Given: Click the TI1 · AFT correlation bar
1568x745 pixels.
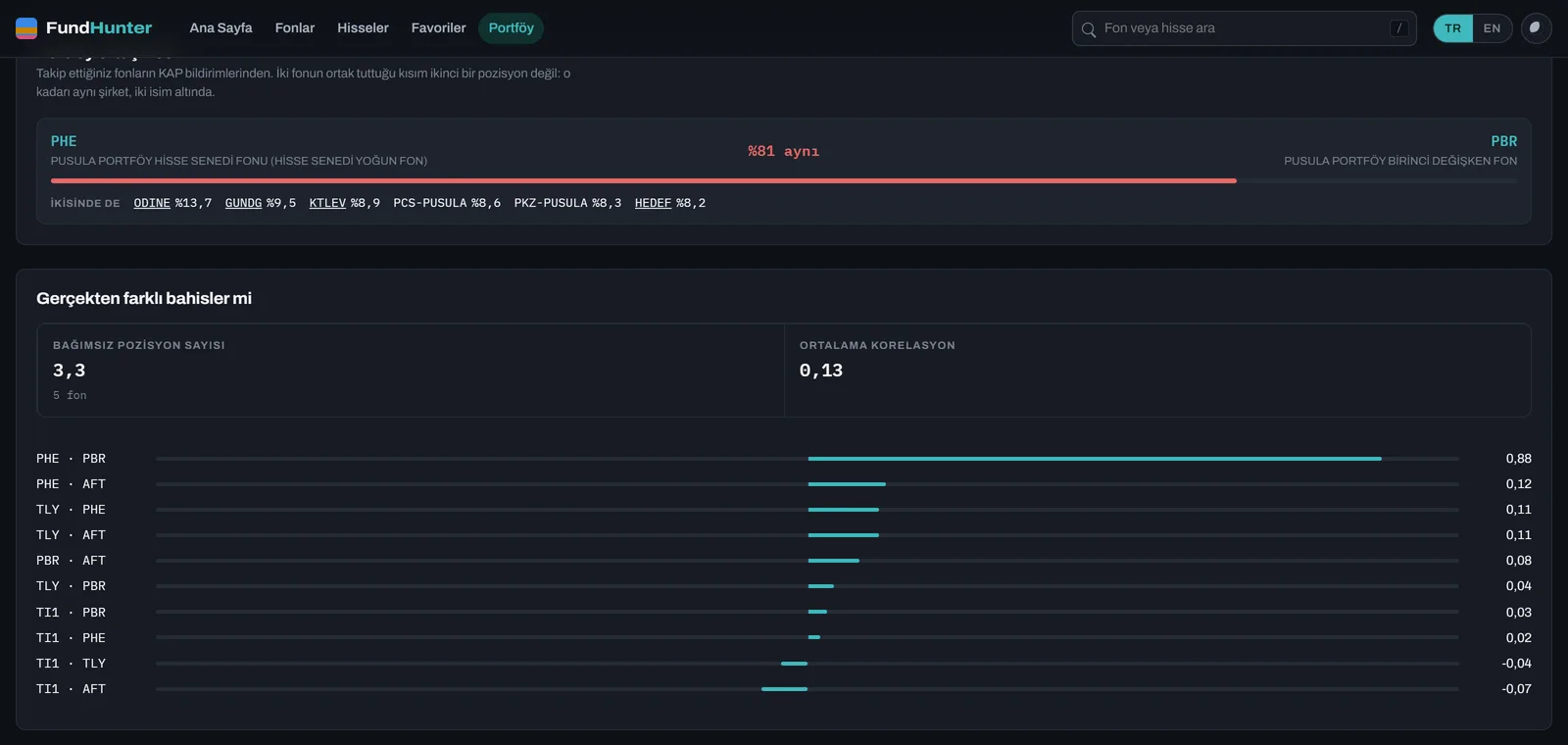Looking at the screenshot, I should point(784,689).
